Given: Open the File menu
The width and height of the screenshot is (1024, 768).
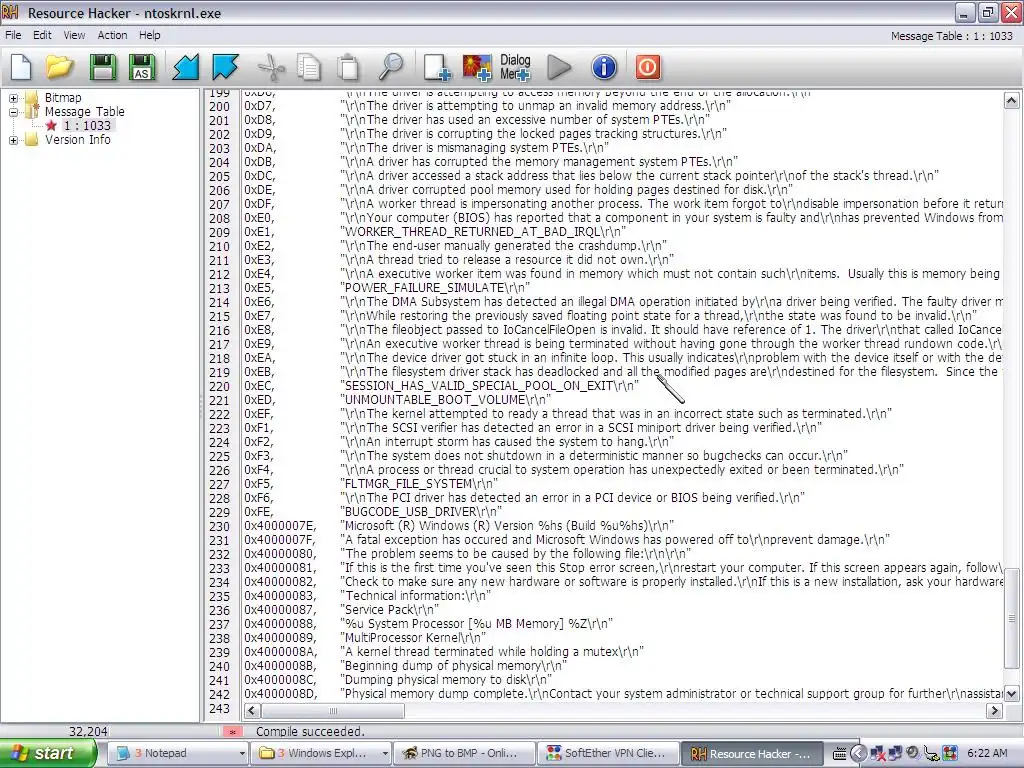Looking at the screenshot, I should 13,35.
